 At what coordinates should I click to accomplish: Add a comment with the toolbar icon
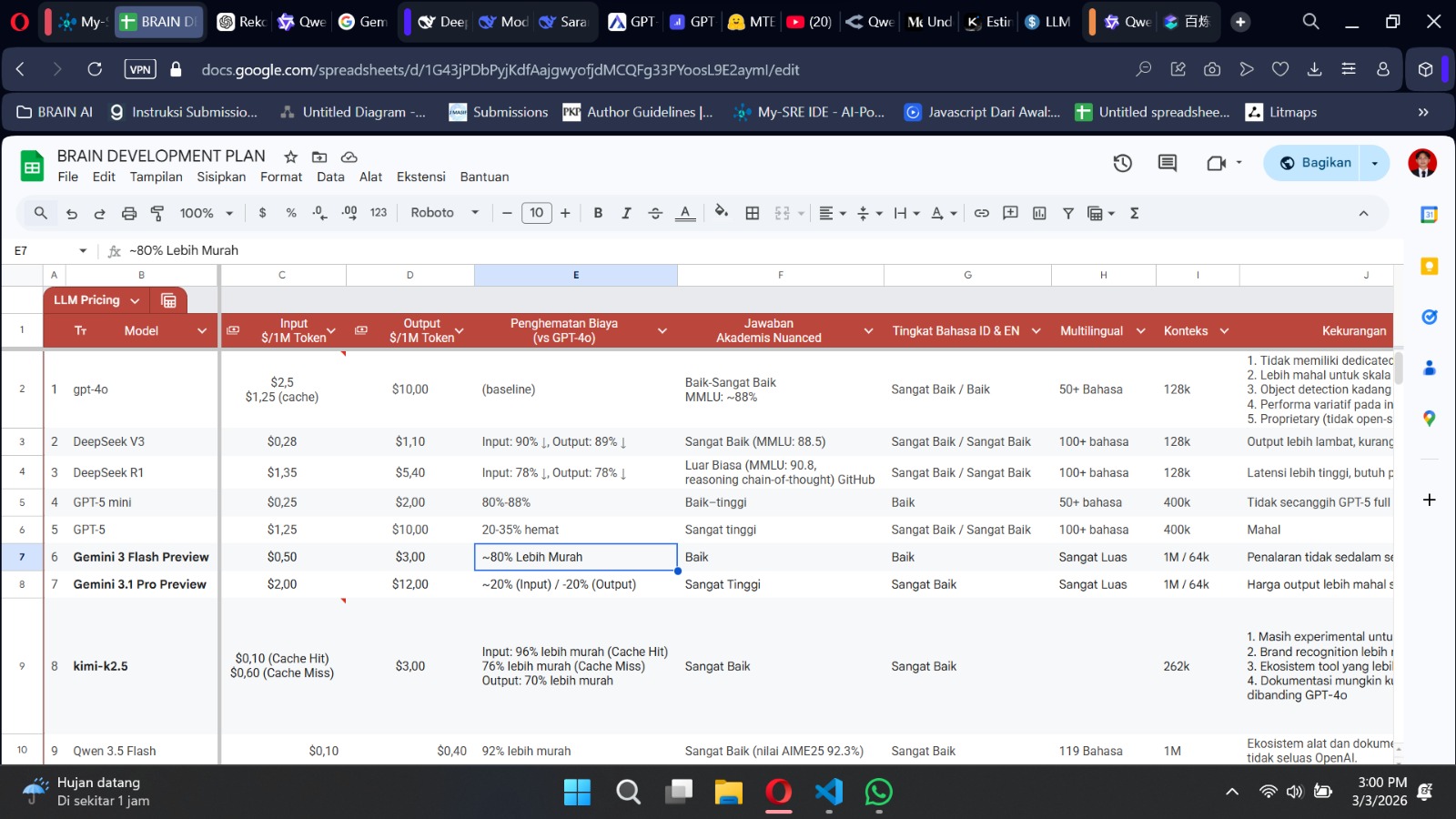(x=1010, y=213)
